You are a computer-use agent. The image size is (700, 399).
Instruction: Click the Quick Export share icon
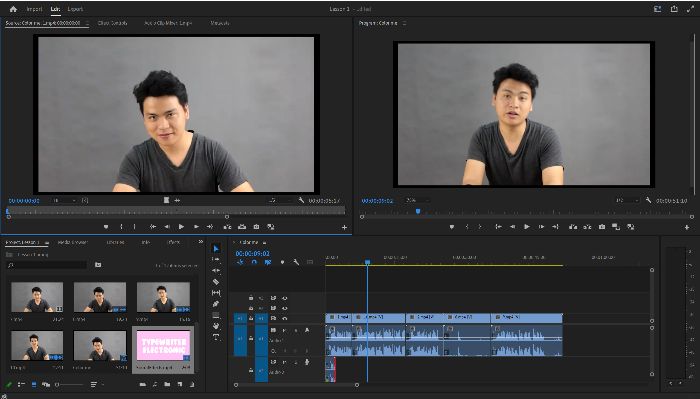(674, 9)
